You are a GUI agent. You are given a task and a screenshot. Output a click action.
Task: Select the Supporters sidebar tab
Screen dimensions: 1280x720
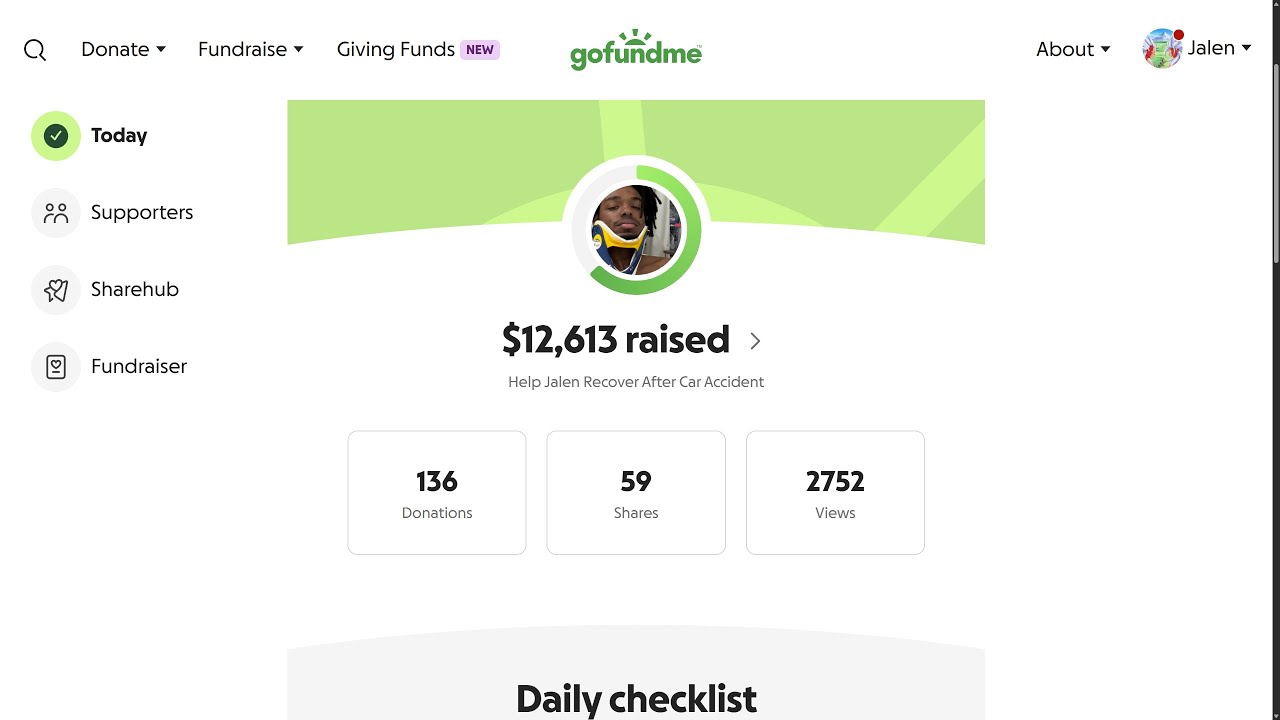142,212
